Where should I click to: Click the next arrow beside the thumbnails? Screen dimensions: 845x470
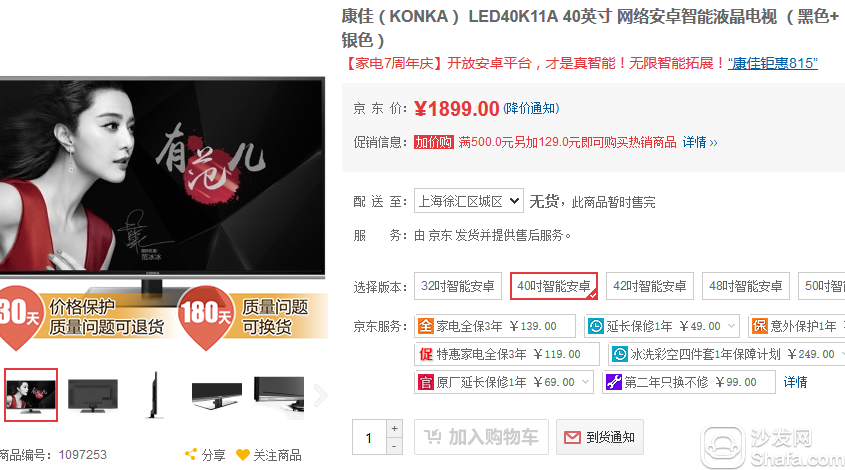[x=321, y=395]
